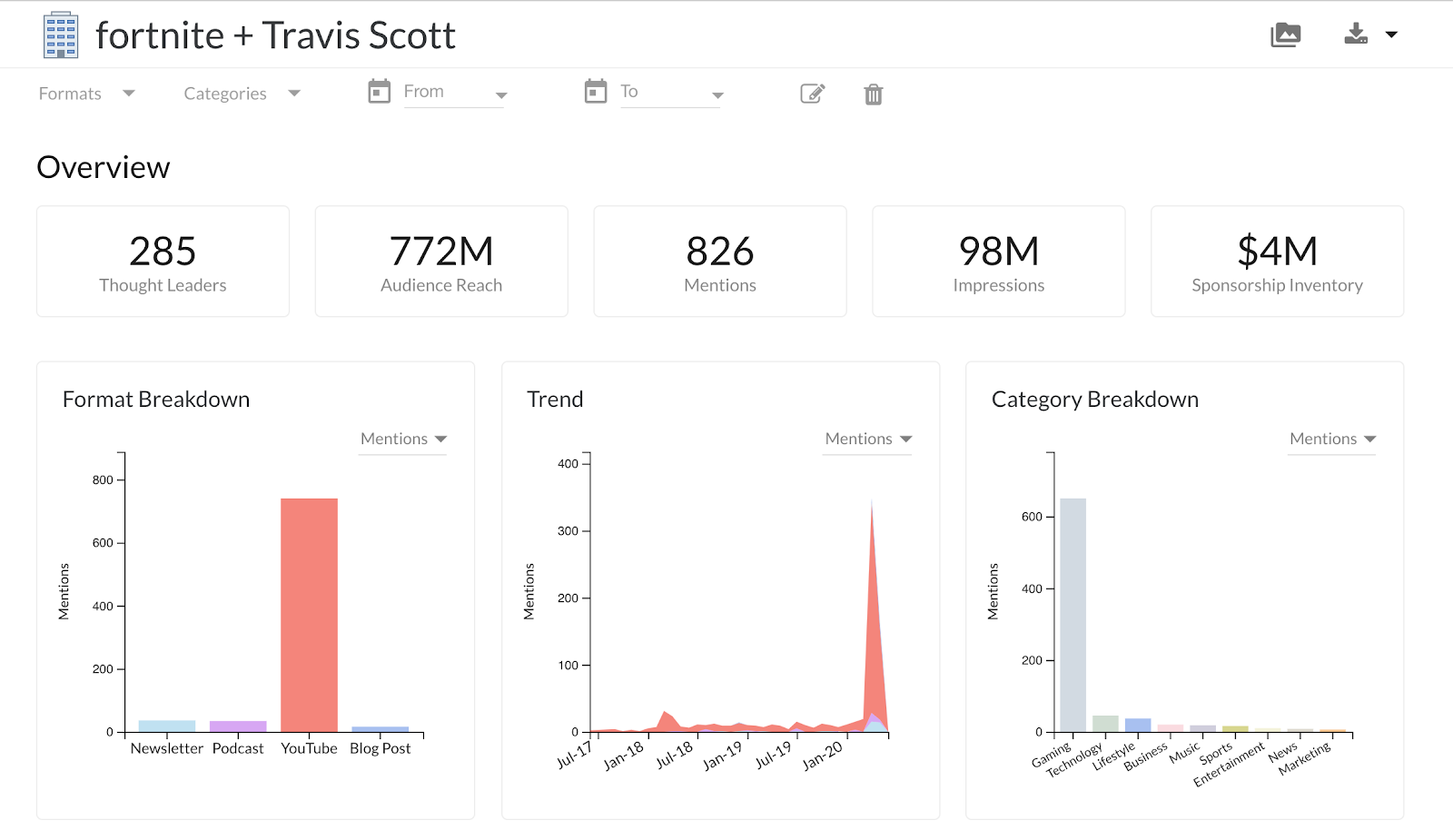Click the From date input field
Viewport: 1453px width, 840px height.
click(x=454, y=92)
